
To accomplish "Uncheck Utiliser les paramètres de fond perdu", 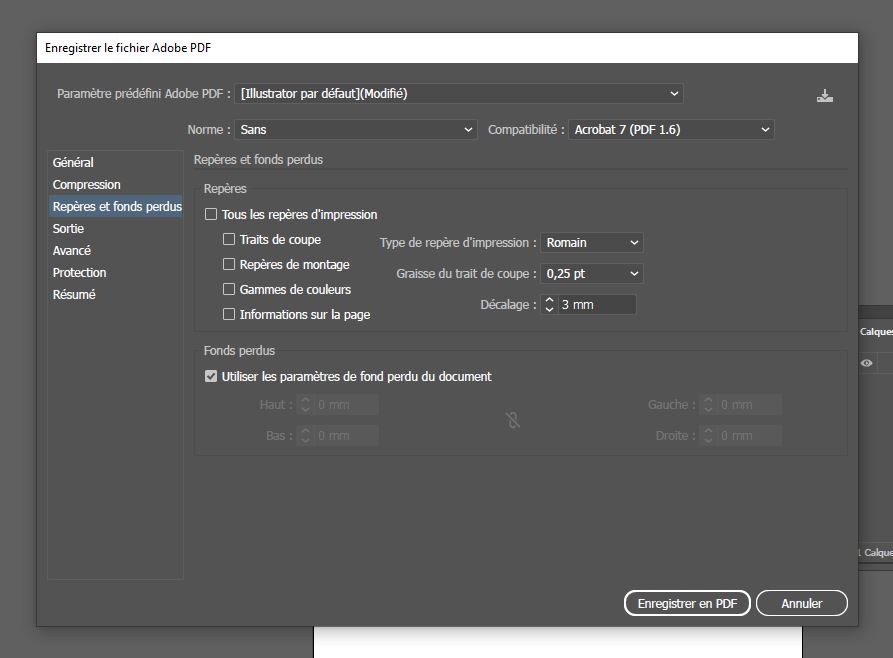I will click(x=211, y=377).
